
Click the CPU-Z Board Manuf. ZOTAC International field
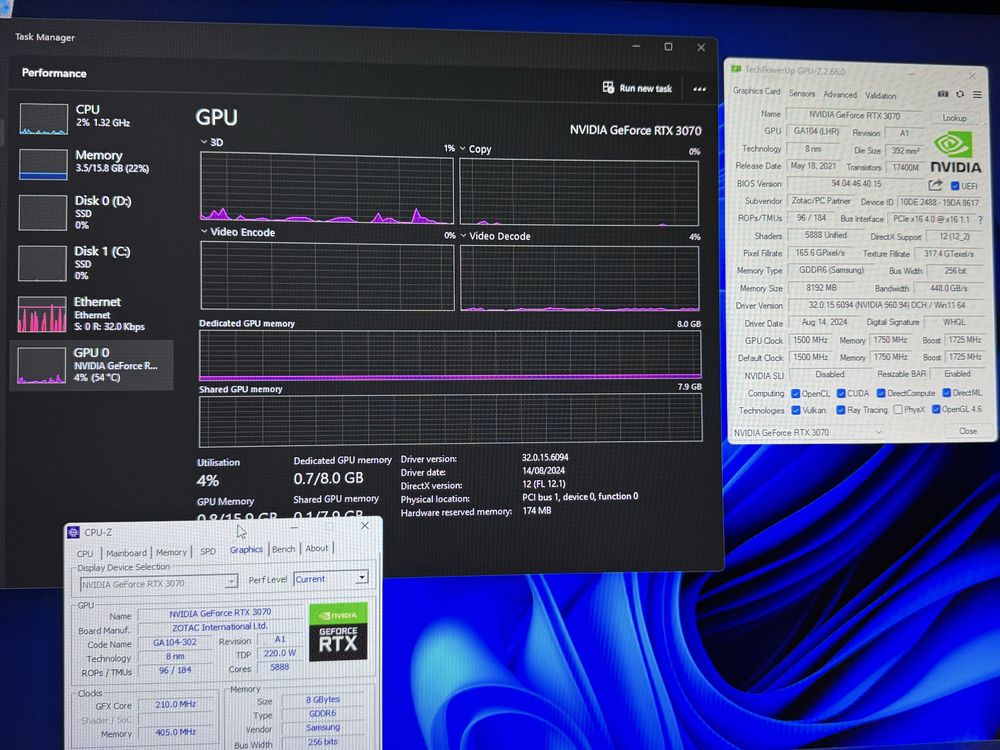click(219, 626)
